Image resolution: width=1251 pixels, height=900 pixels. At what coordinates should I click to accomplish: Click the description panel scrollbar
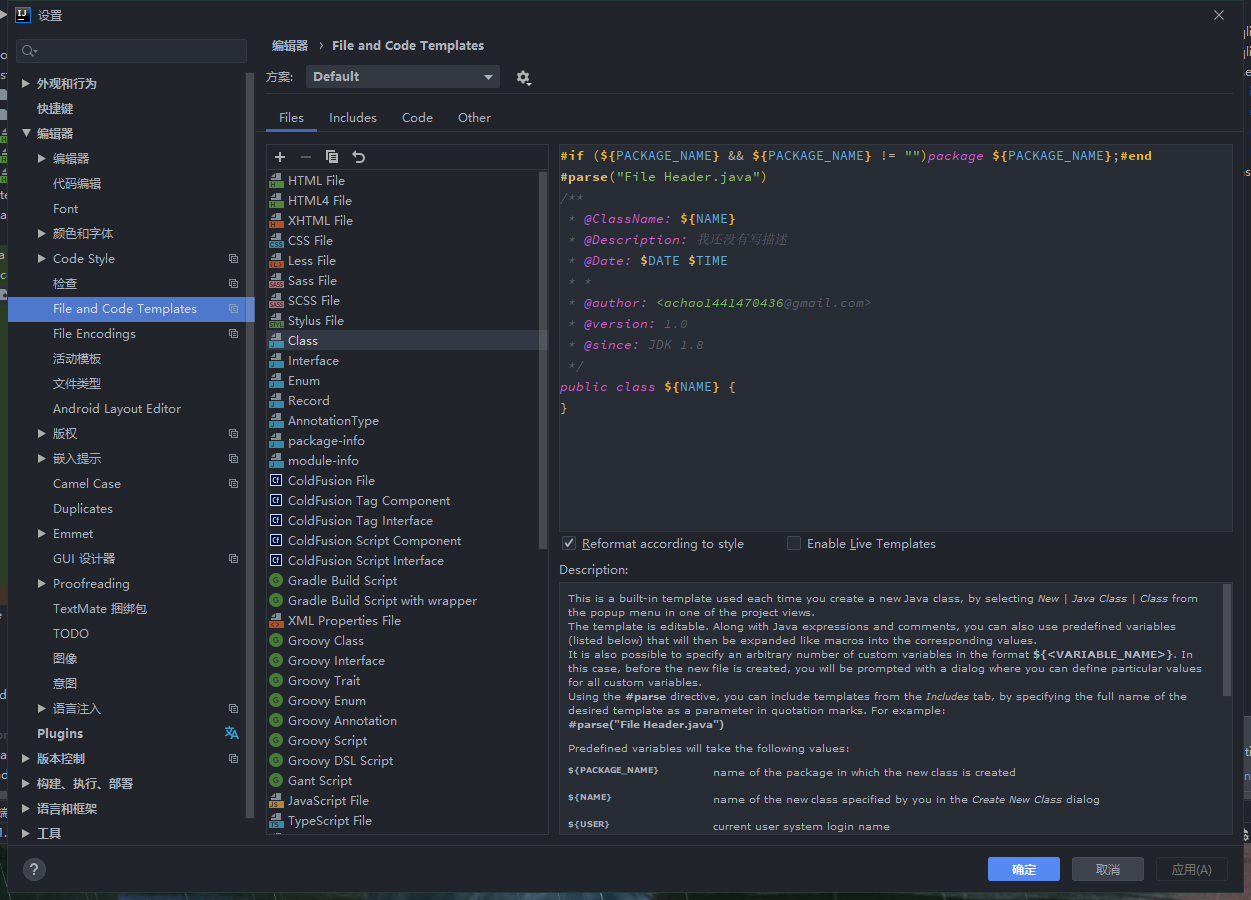(1227, 640)
